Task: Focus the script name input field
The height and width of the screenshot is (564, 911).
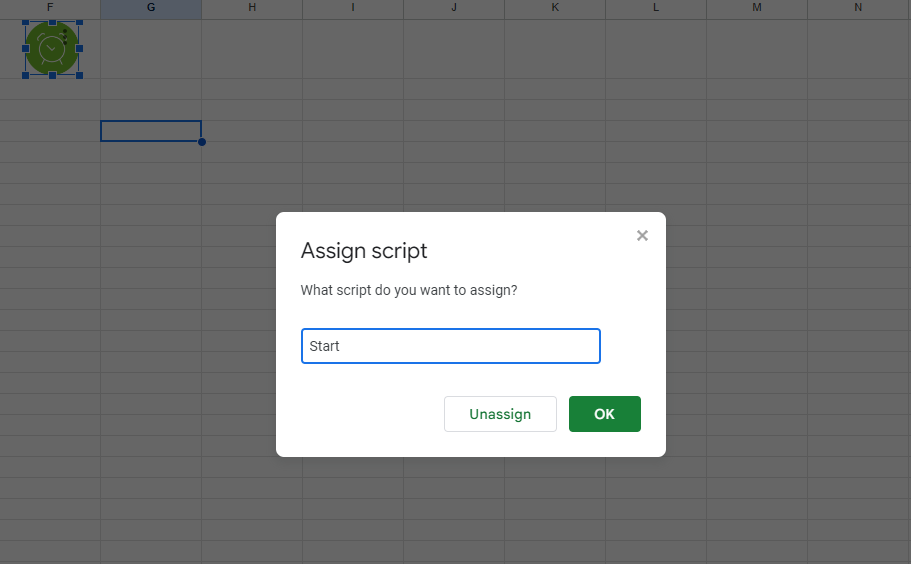Action: [450, 346]
